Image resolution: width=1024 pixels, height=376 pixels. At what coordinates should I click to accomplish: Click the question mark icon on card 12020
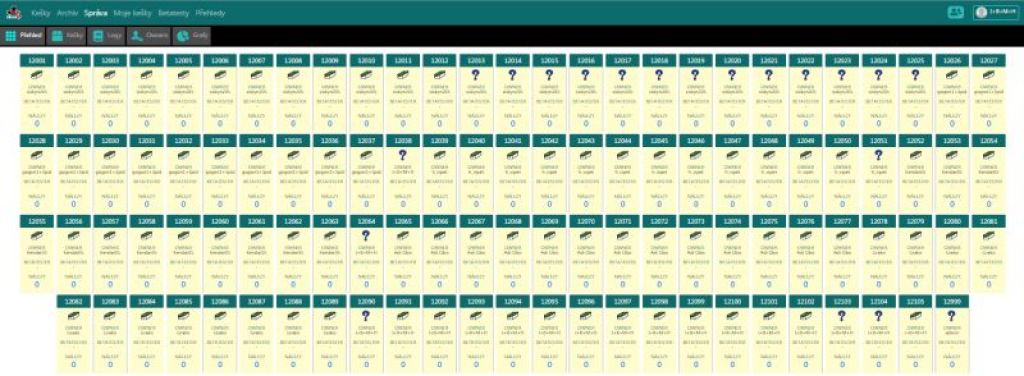coord(732,75)
